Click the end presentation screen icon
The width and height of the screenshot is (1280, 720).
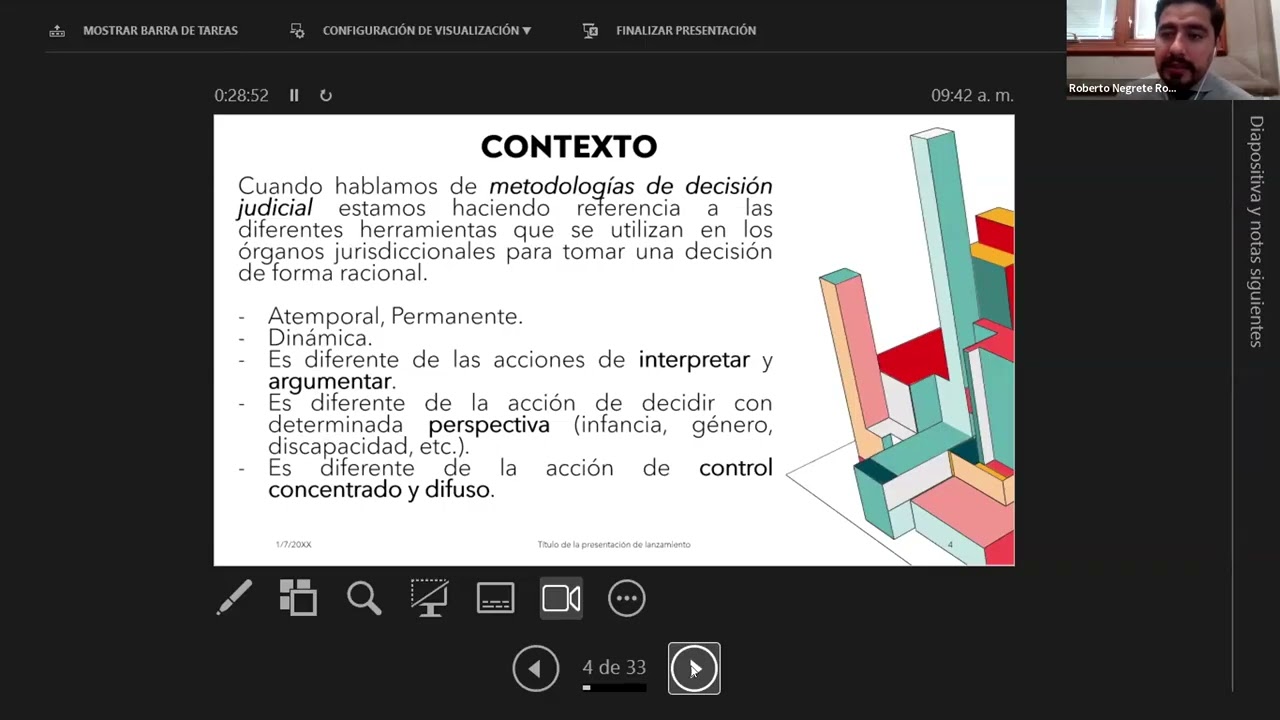point(590,31)
